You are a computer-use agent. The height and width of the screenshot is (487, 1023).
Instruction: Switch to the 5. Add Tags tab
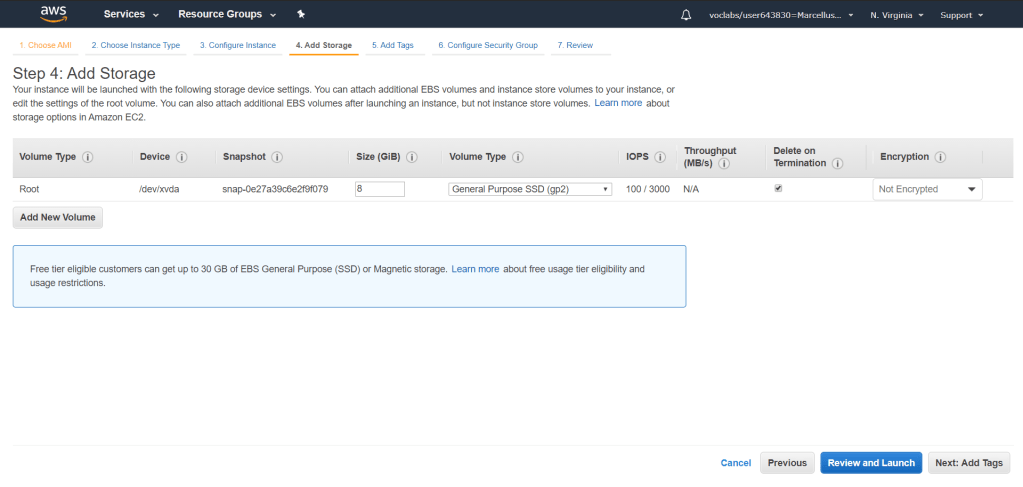pos(392,45)
